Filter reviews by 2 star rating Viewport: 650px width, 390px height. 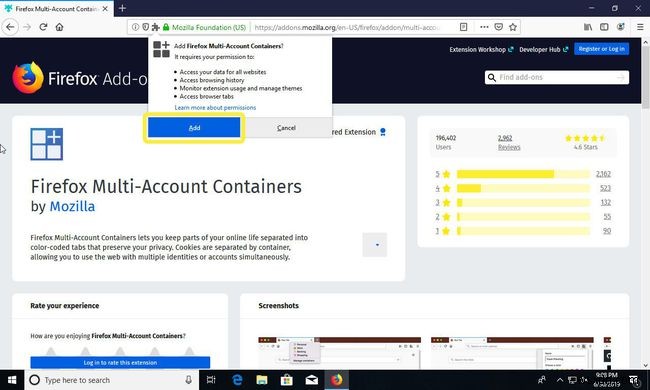[x=442, y=217]
